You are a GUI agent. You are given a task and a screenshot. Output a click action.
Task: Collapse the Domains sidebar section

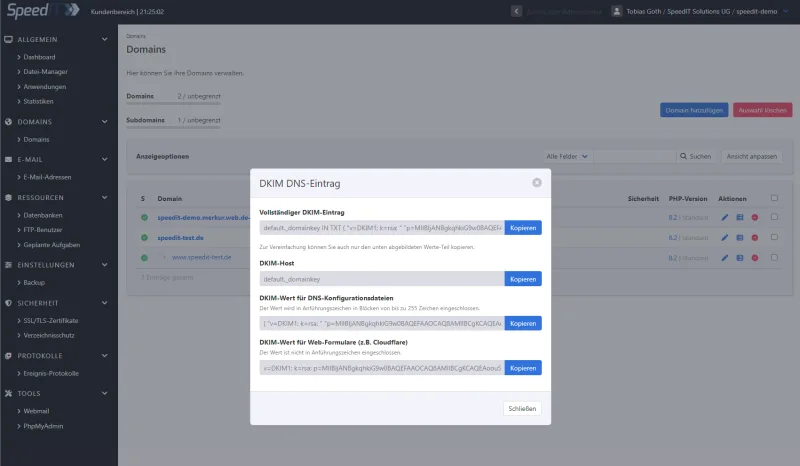click(105, 121)
